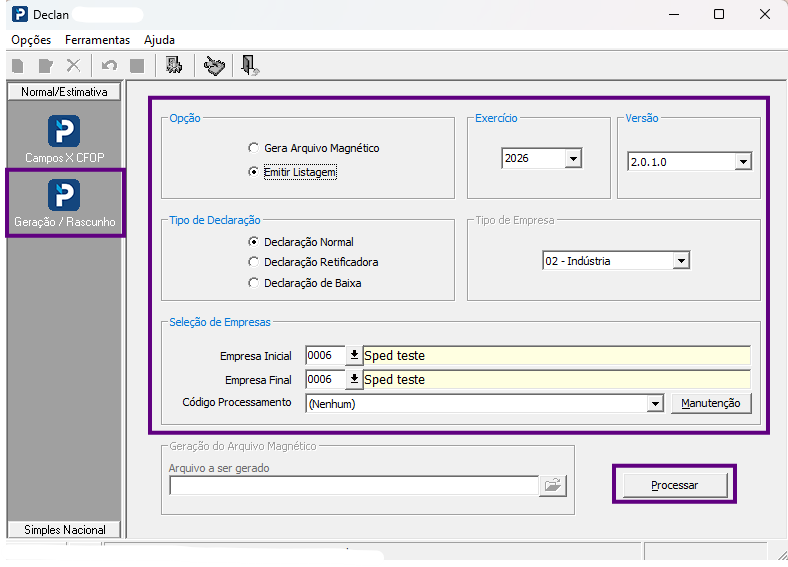Open the Ferramentas menu

click(x=97, y=40)
